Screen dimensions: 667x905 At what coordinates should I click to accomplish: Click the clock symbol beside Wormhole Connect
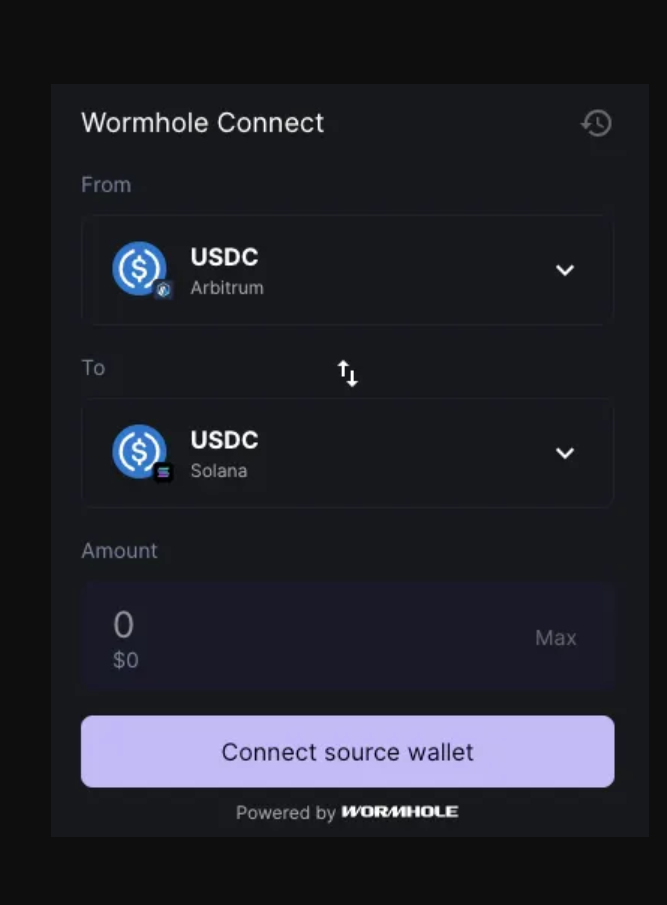click(x=597, y=123)
